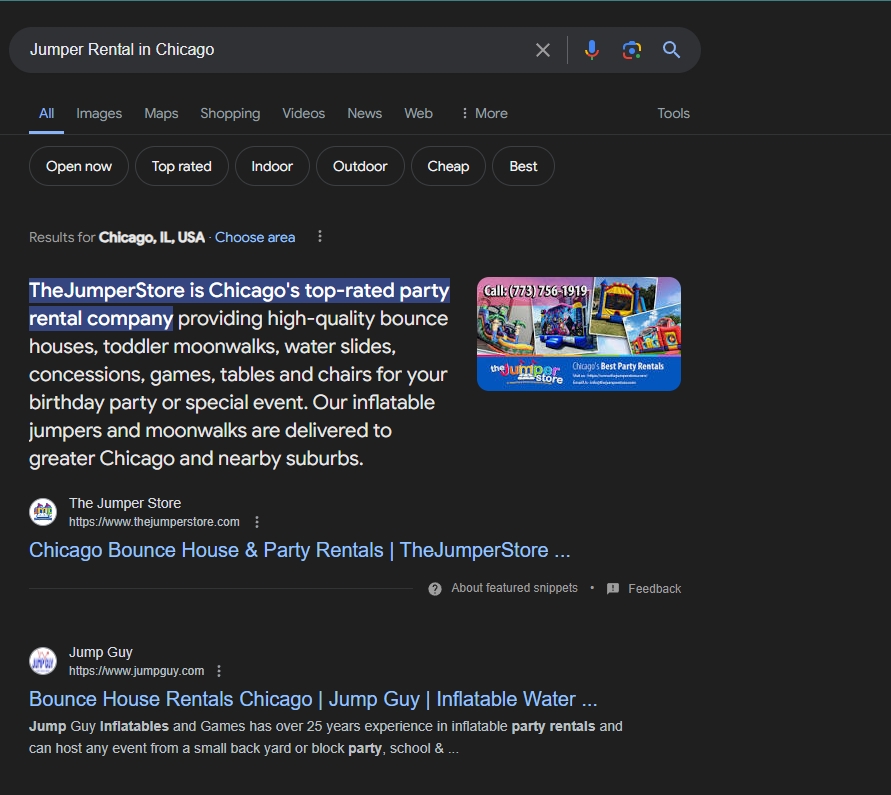Image resolution: width=891 pixels, height=795 pixels.
Task: Click the highlighted snippet text about TheJumperStore
Action: (239, 304)
